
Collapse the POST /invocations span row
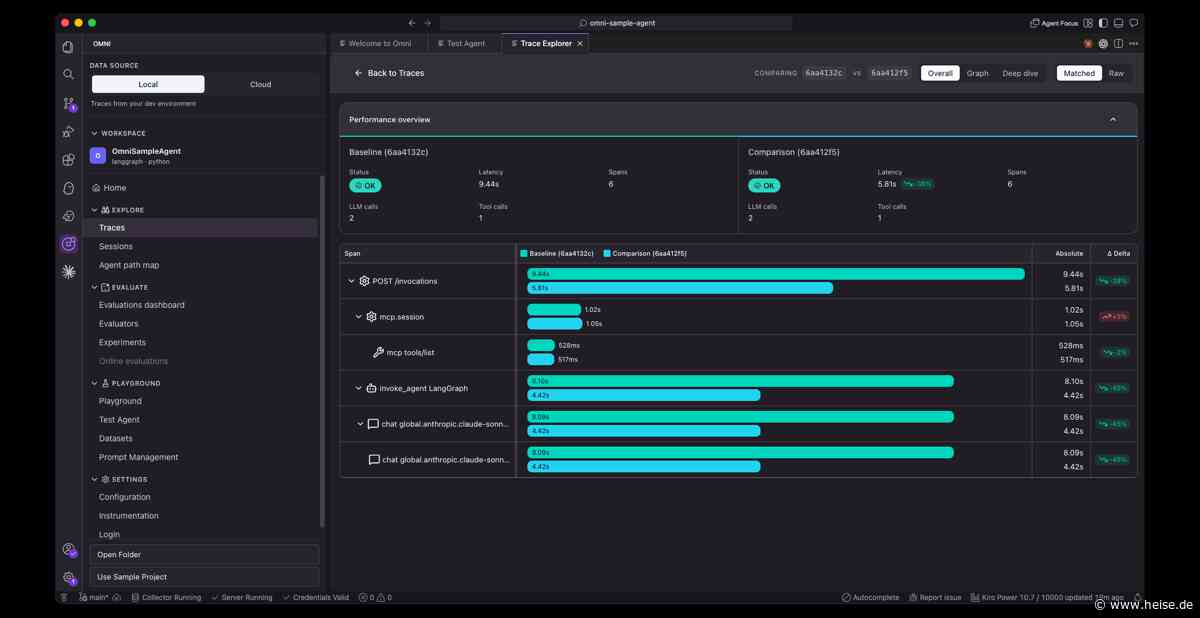(x=351, y=281)
